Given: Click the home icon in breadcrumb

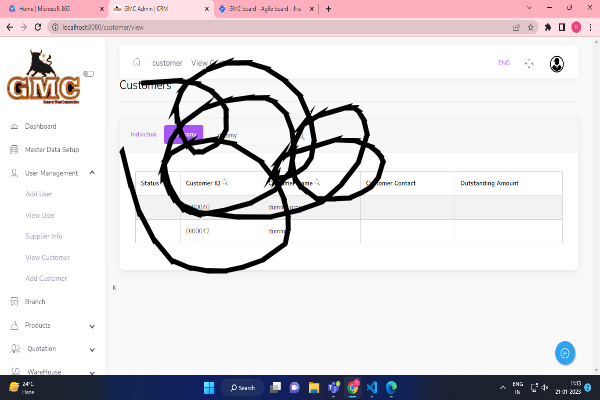Looking at the screenshot, I should (136, 63).
